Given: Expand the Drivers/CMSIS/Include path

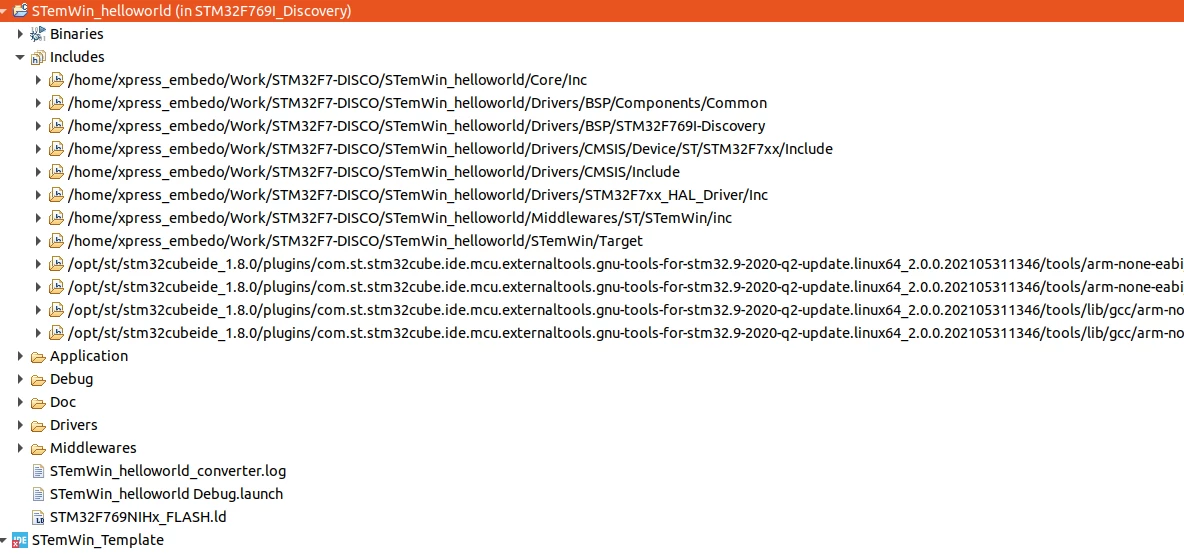Looking at the screenshot, I should click(x=39, y=172).
